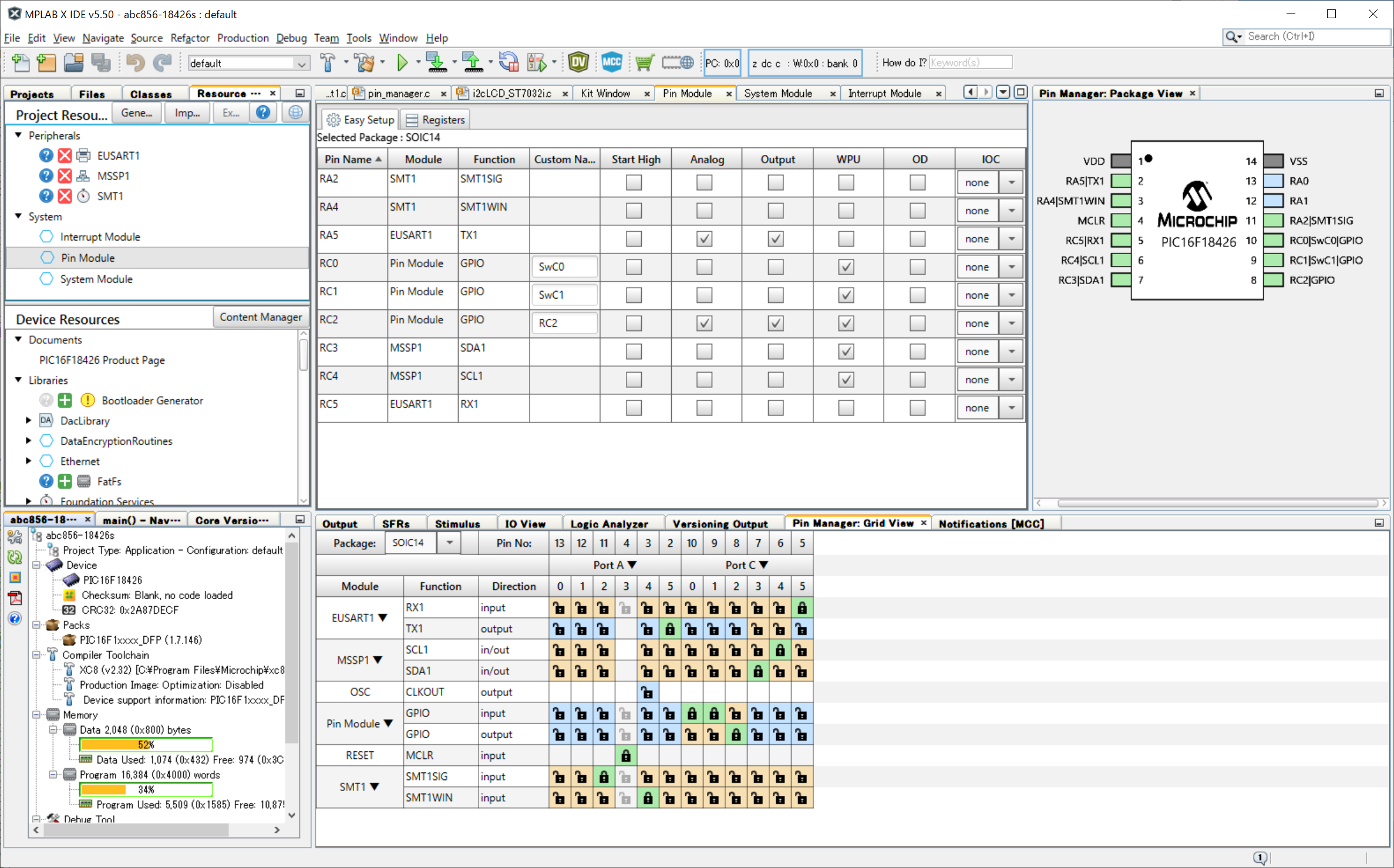The width and height of the screenshot is (1394, 868).
Task: Click the New File toolbar icon
Action: pyautogui.click(x=21, y=63)
